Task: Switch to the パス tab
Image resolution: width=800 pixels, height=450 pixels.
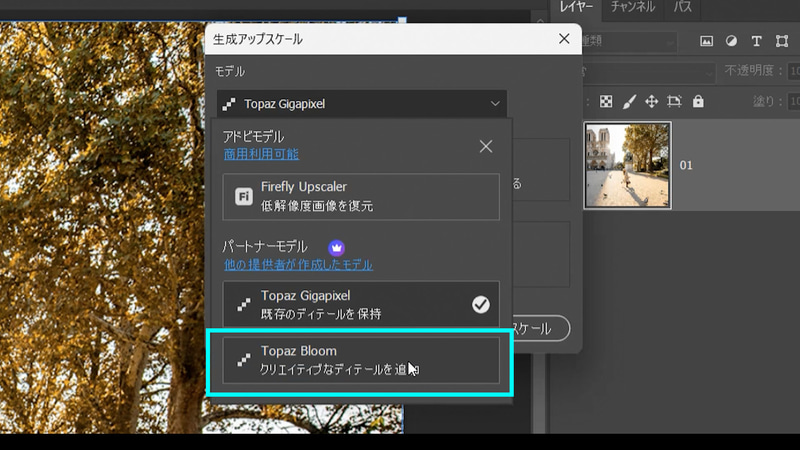Action: click(x=682, y=7)
